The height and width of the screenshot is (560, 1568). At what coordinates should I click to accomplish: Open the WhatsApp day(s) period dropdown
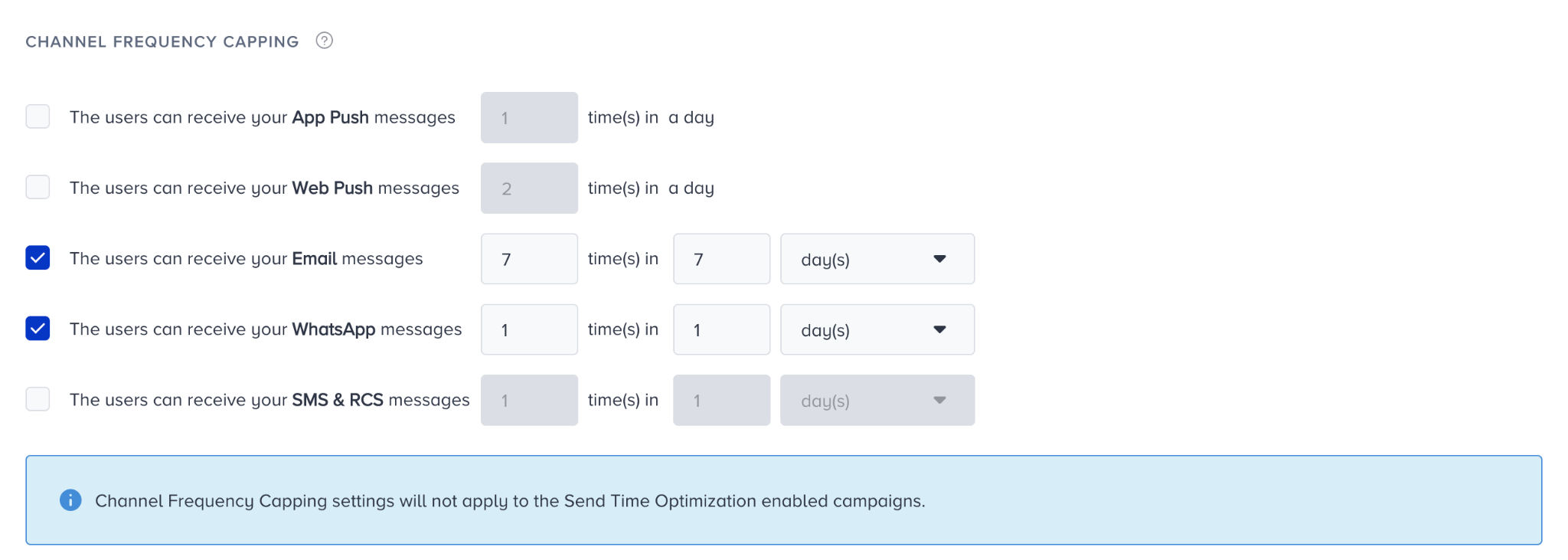[x=877, y=329]
